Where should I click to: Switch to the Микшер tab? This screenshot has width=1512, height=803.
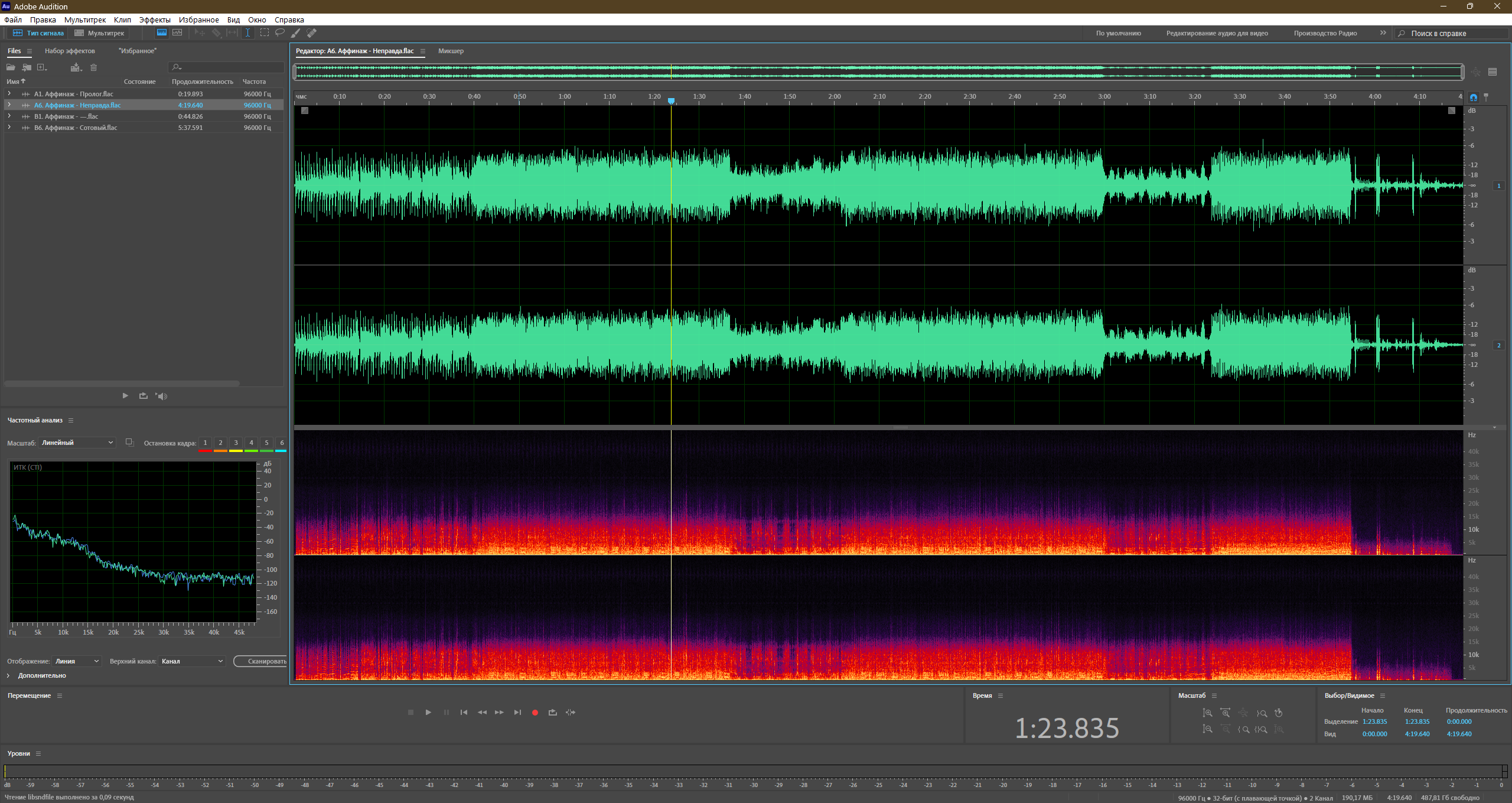[x=451, y=51]
